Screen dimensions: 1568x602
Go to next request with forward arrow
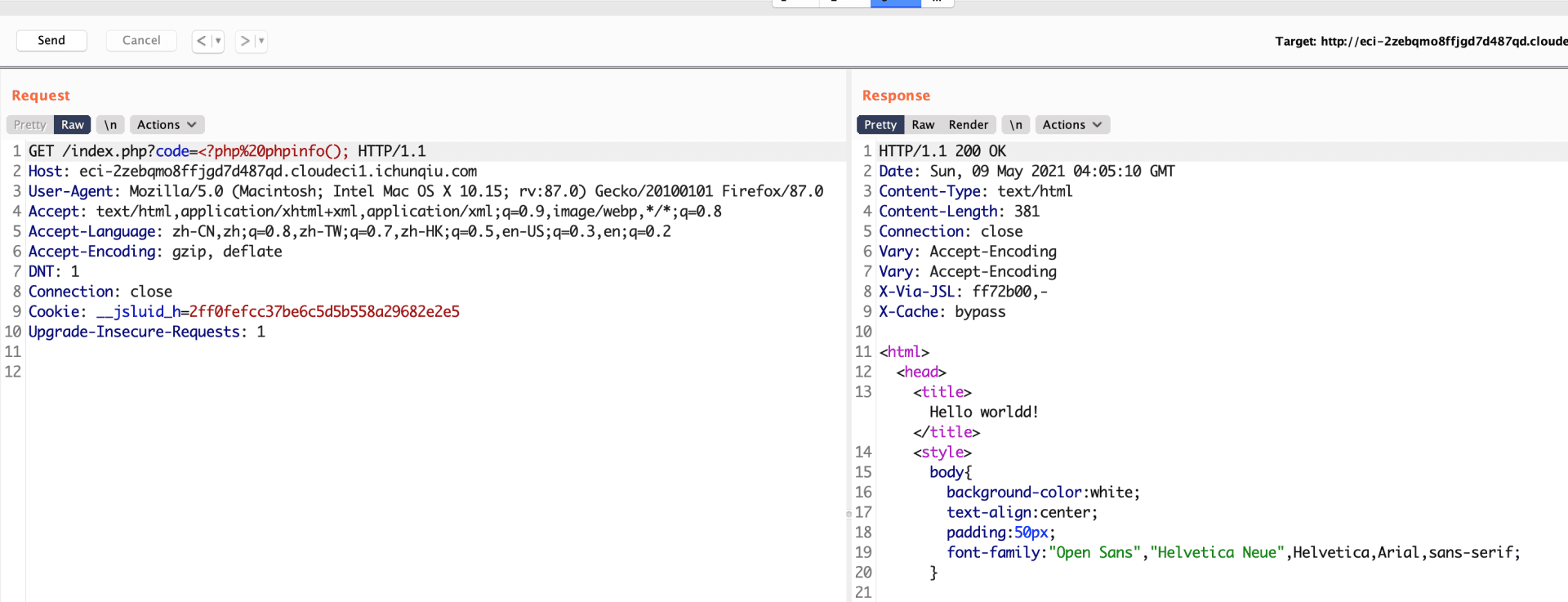[x=244, y=41]
